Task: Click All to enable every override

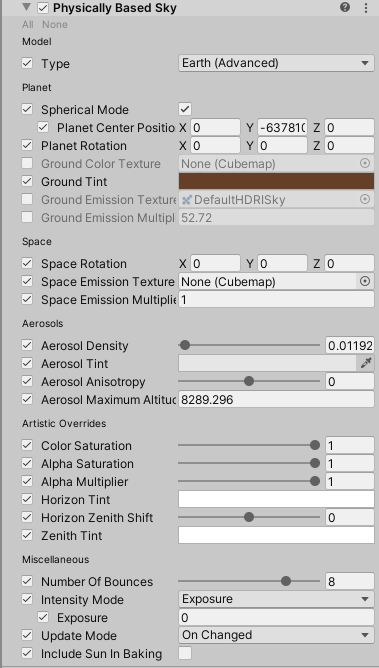Action: 28,25
